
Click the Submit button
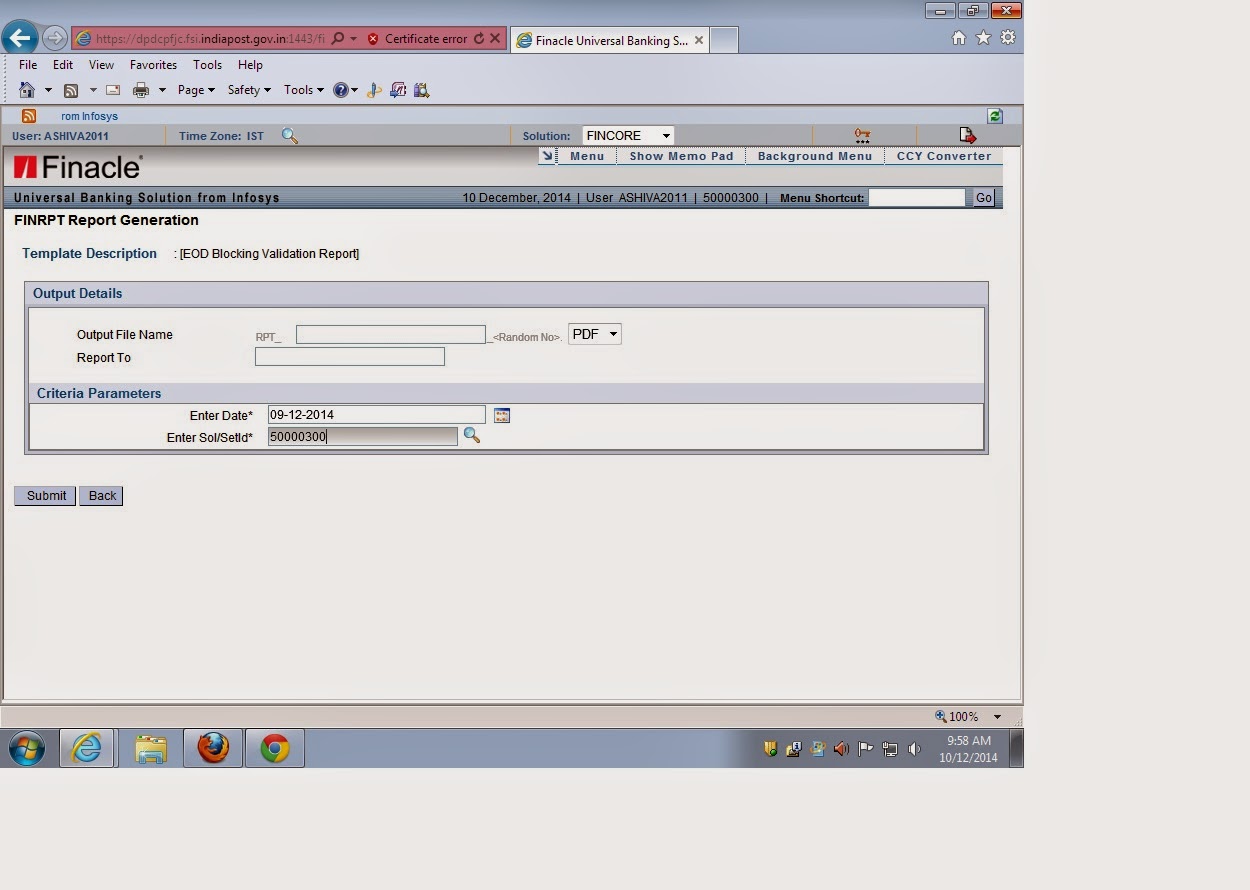tap(46, 495)
